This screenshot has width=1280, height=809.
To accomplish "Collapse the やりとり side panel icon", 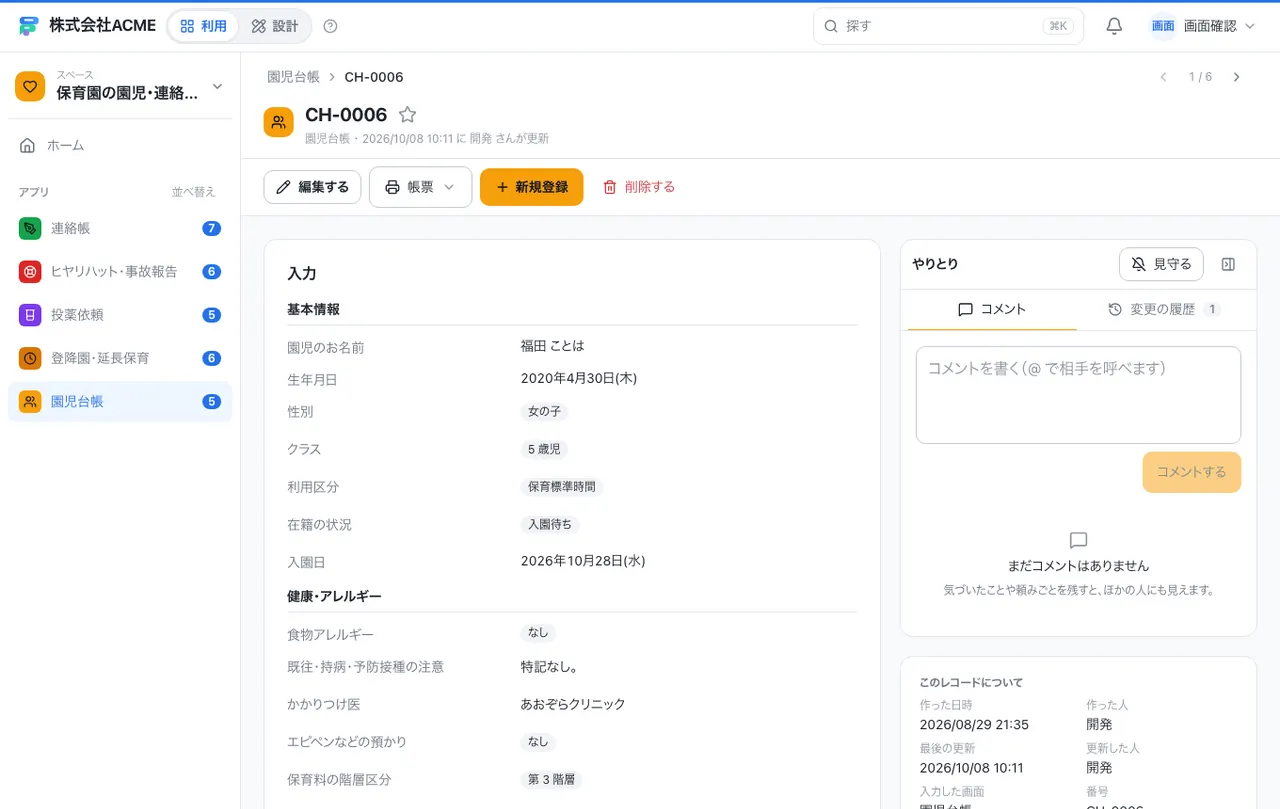I will point(1229,264).
